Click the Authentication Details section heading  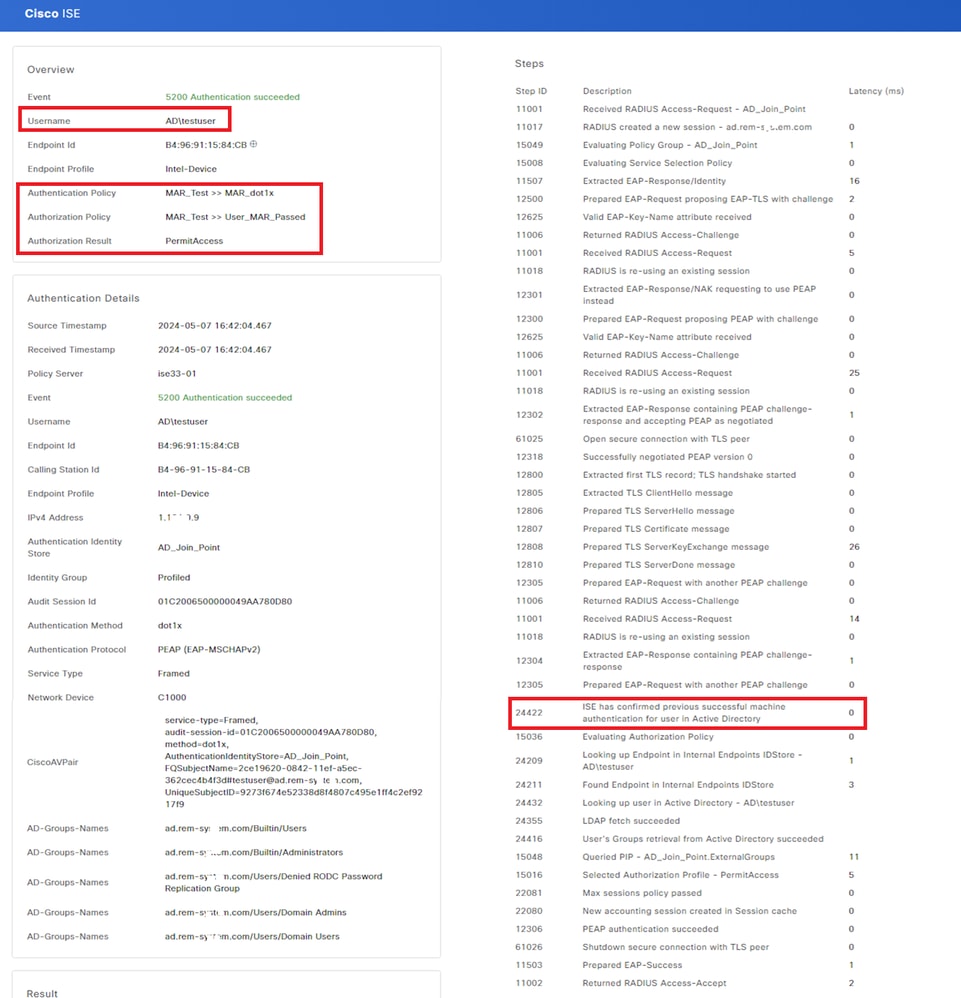coord(83,298)
